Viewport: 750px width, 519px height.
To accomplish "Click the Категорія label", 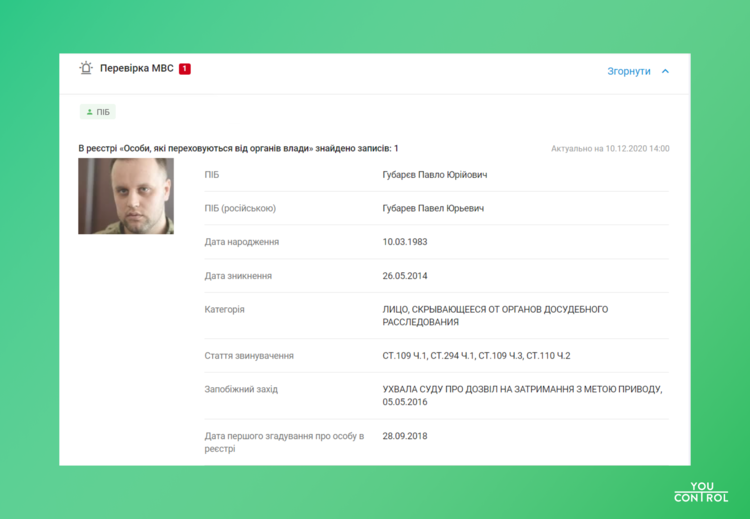I will [224, 309].
